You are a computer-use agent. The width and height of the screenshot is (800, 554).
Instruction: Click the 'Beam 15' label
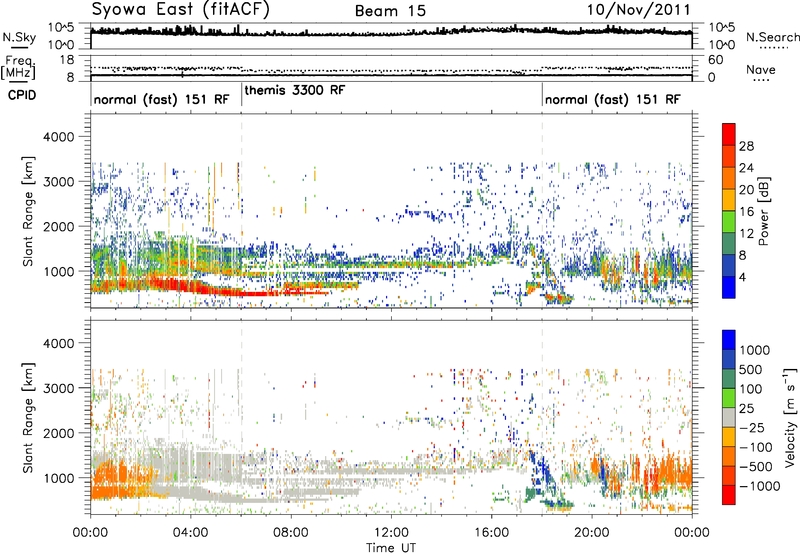coord(390,11)
